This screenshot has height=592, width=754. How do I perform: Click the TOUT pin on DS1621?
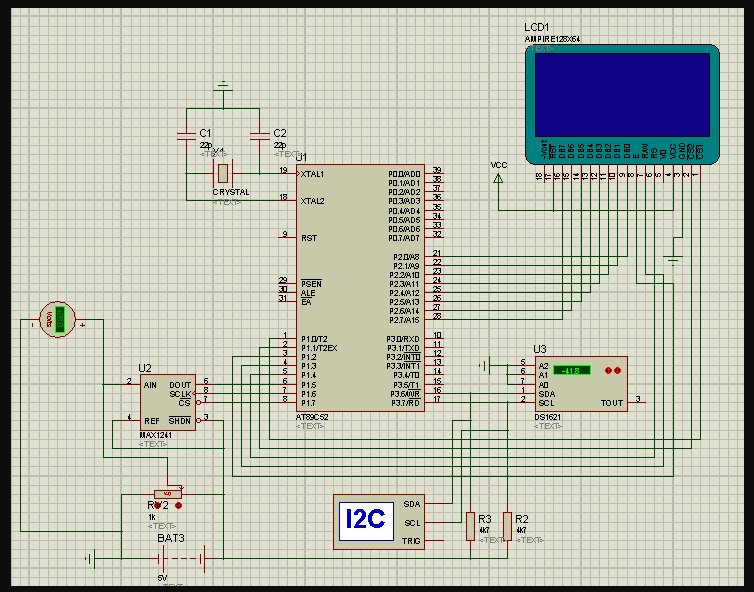point(612,403)
